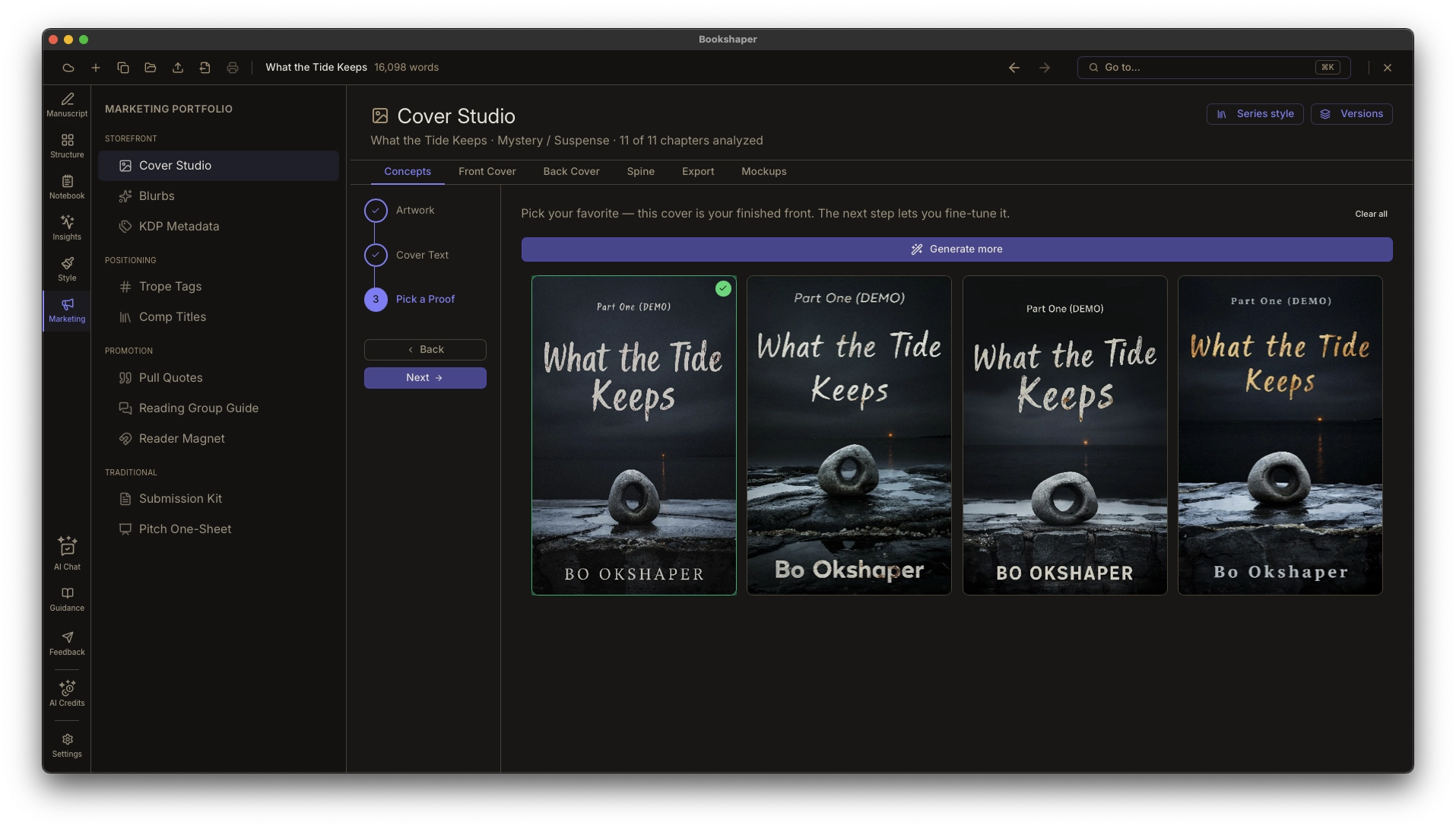1456x829 pixels.
Task: Switch to the Concepts tab
Action: point(408,172)
